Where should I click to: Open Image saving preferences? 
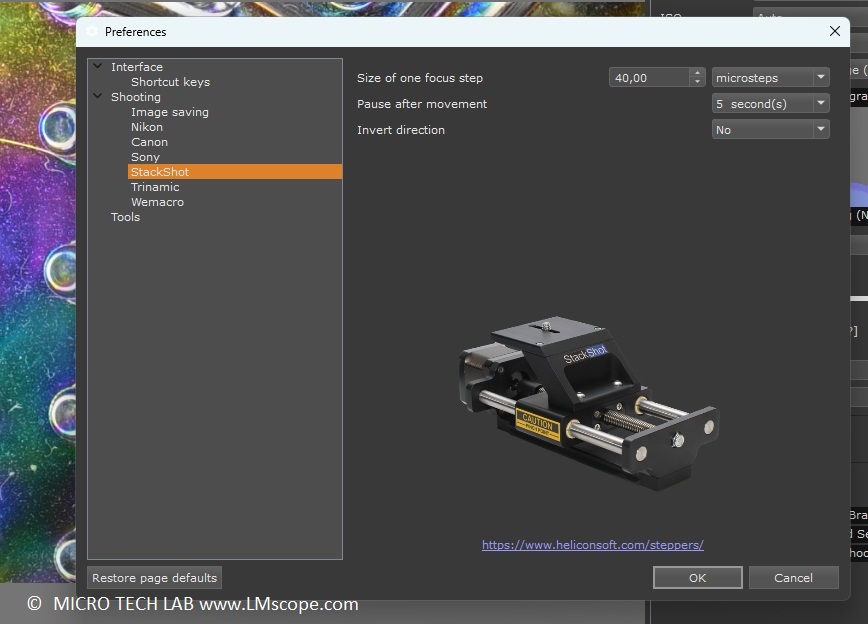[x=169, y=112]
